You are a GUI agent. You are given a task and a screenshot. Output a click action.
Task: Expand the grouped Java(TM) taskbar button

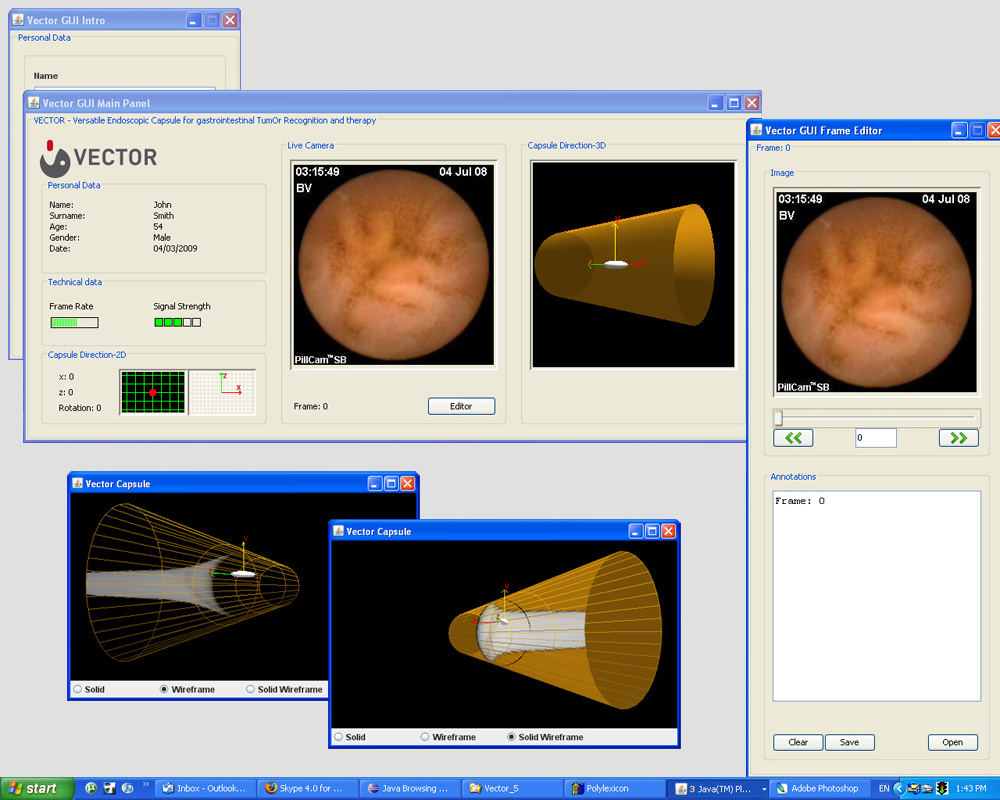pos(764,789)
